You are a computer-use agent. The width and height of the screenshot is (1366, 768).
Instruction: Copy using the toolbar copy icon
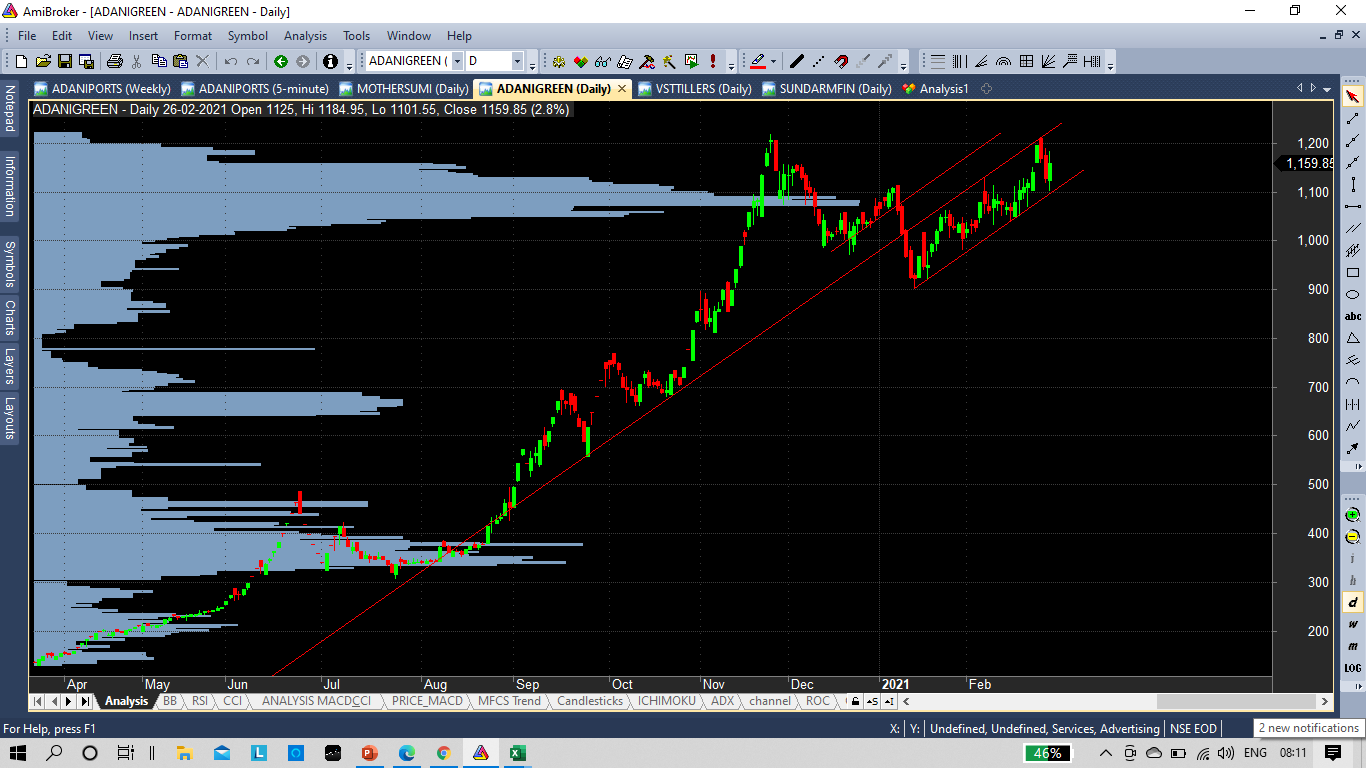pyautogui.click(x=159, y=61)
